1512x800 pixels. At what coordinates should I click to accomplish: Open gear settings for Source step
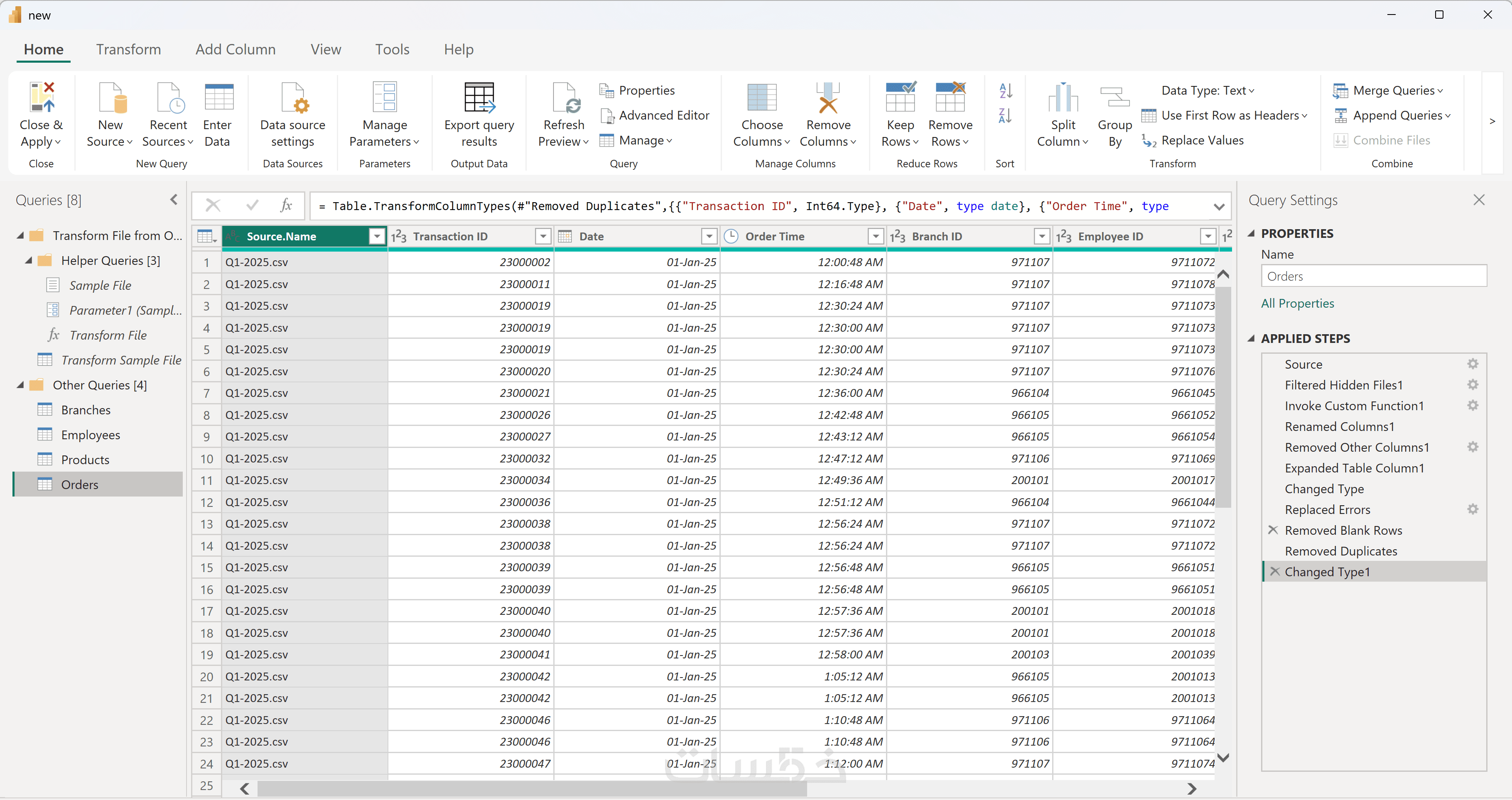click(1472, 364)
